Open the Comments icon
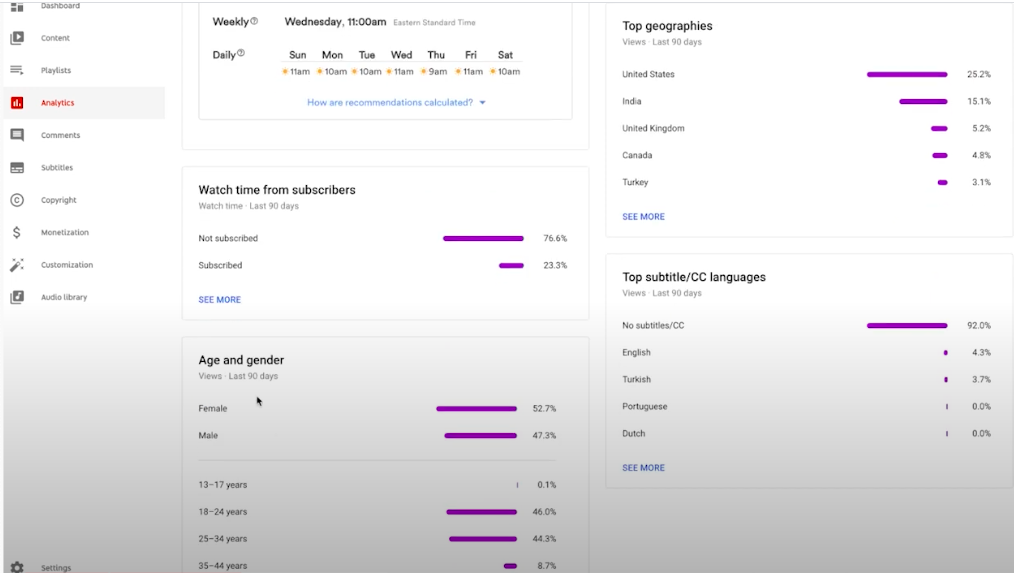This screenshot has width=1014, height=573. pos(17,135)
